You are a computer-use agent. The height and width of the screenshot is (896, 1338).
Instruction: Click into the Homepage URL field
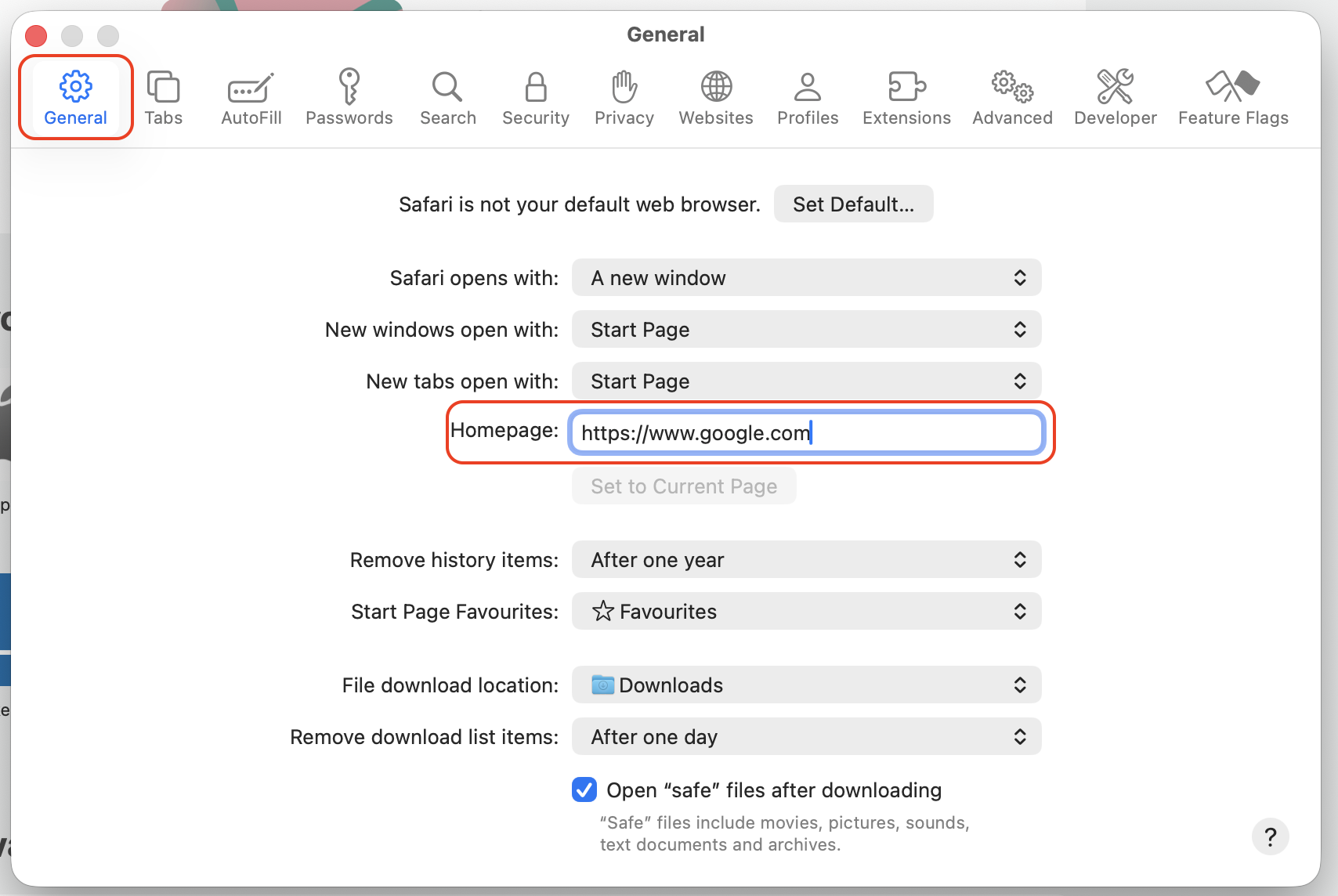click(807, 433)
